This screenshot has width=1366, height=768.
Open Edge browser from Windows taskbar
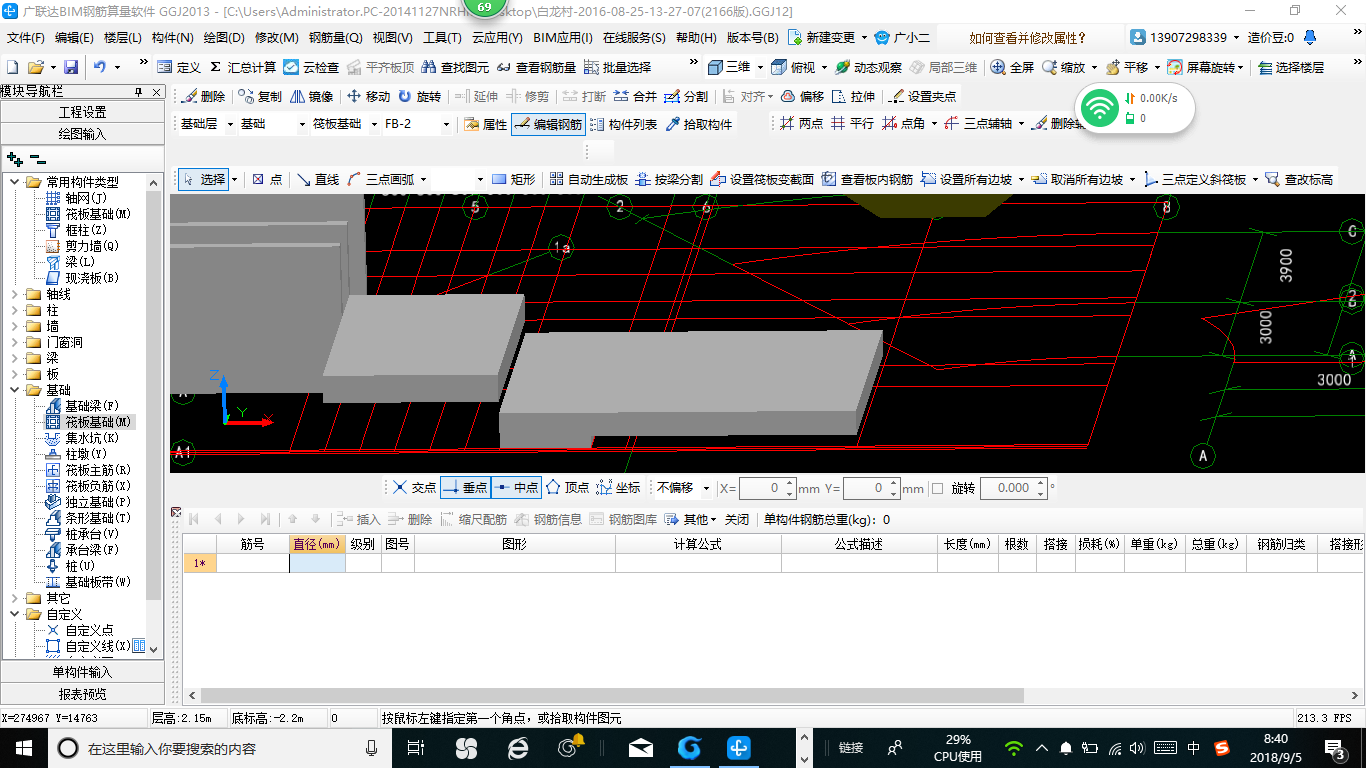pyautogui.click(x=518, y=748)
